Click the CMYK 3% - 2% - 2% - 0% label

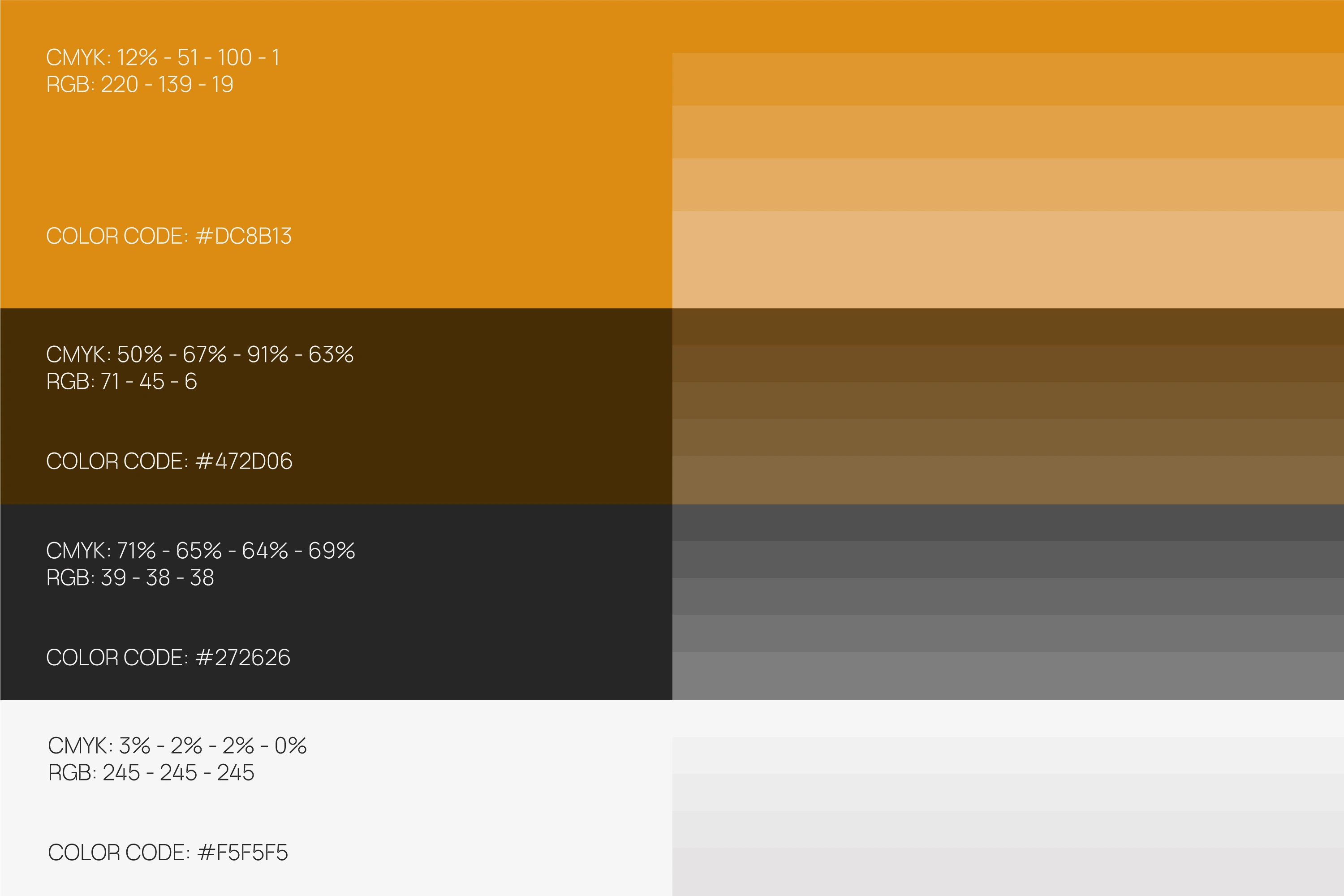(177, 746)
